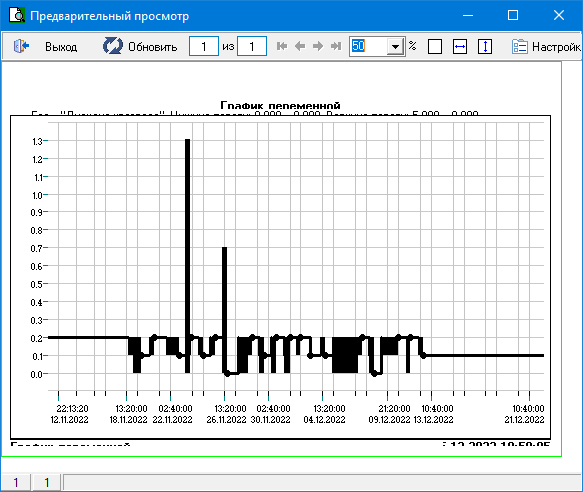Click the 04.12.2022 date label
The width and height of the screenshot is (583, 492).
(x=324, y=420)
